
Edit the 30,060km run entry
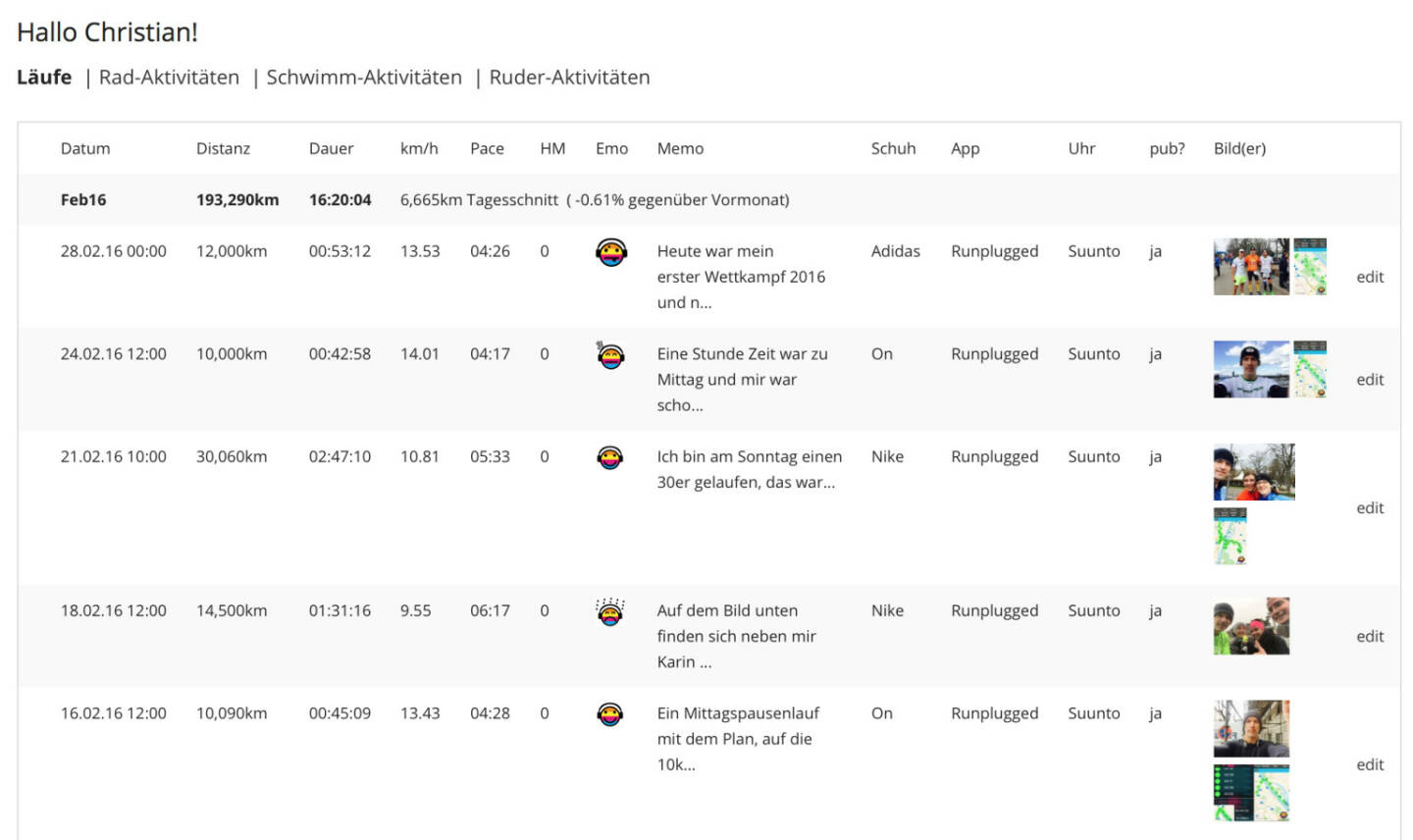(x=1370, y=508)
